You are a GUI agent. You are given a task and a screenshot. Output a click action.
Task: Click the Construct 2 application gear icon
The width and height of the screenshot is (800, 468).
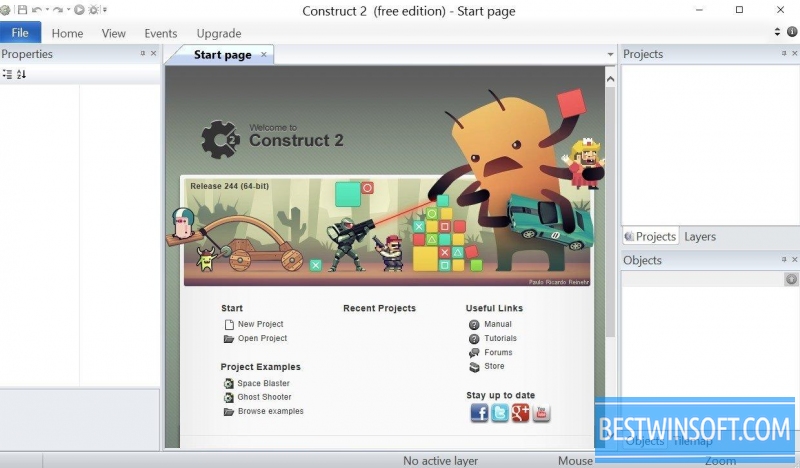point(5,10)
